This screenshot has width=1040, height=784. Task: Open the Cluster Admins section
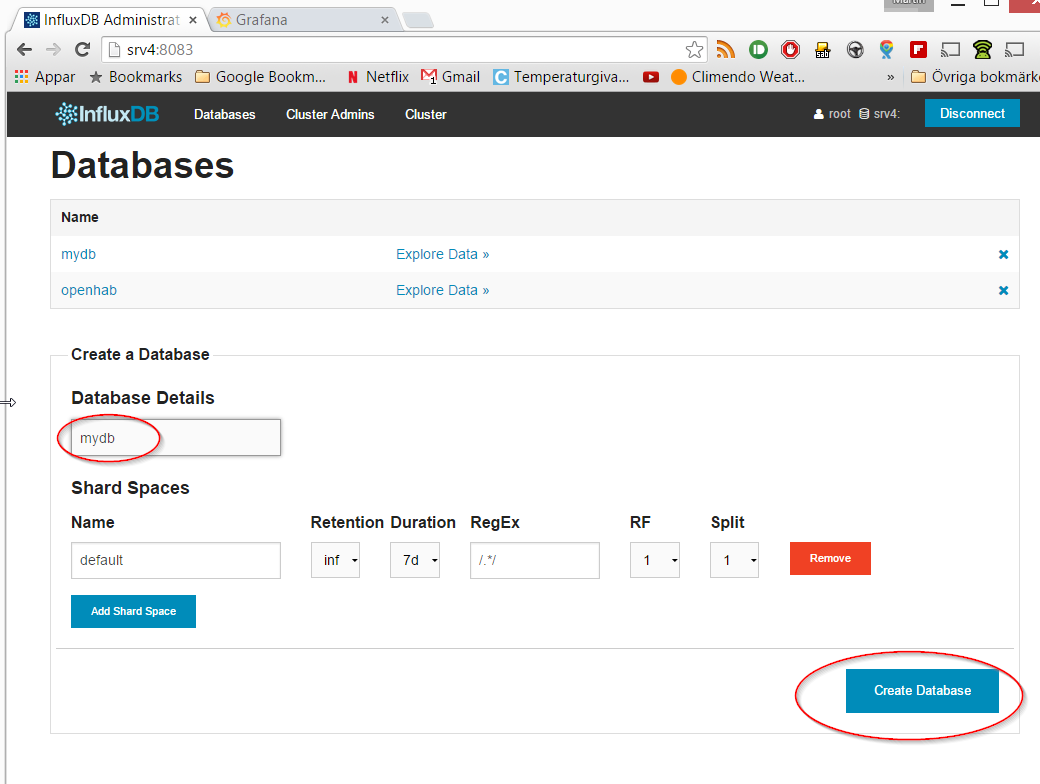[330, 114]
